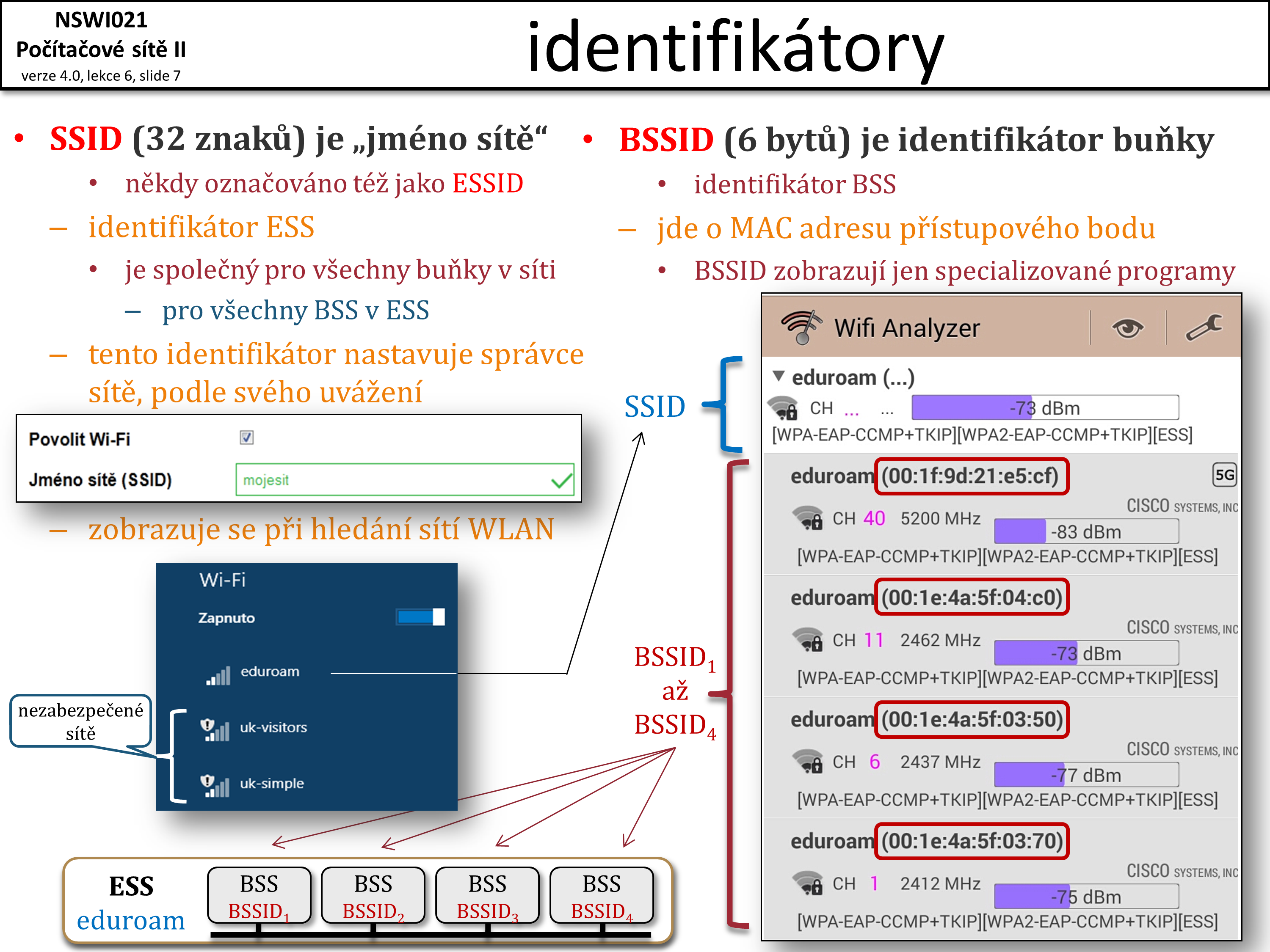This screenshot has height=952, width=1270.
Task: Click the eduroam signal bars icon
Action: pos(218,675)
